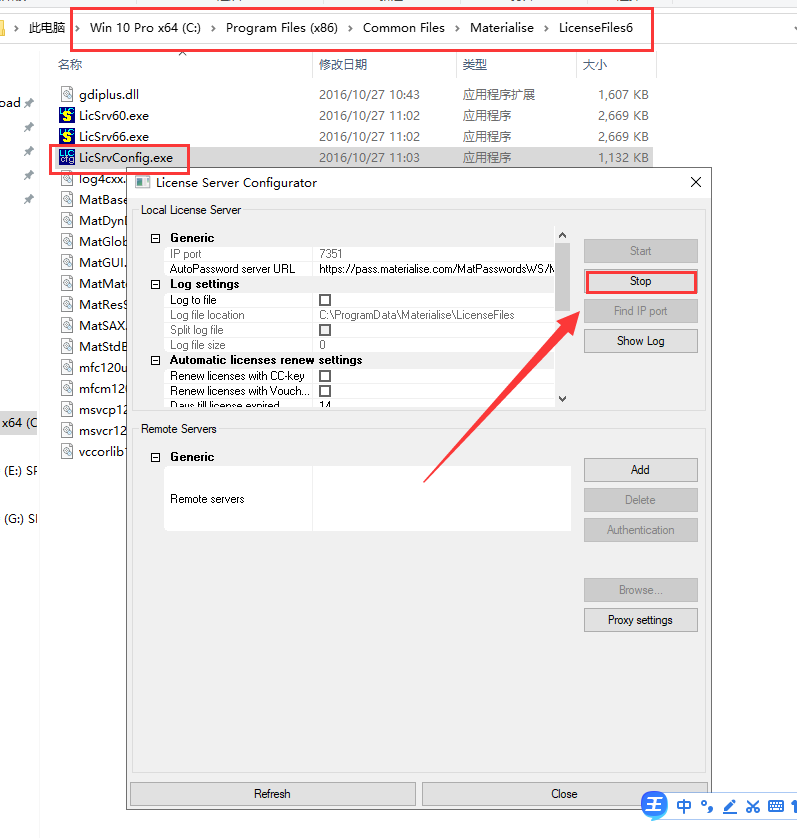Image resolution: width=797 pixels, height=838 pixels.
Task: Click the Refresh button
Action: (273, 794)
